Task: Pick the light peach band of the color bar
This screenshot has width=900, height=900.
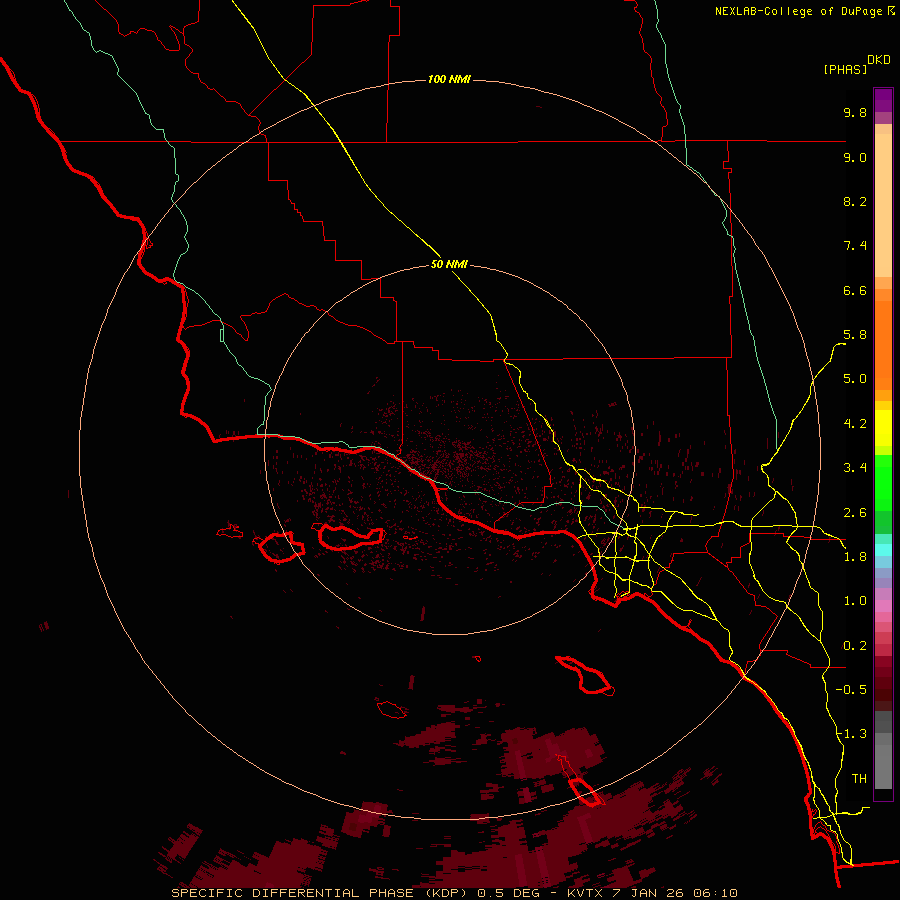Action: 883,205
